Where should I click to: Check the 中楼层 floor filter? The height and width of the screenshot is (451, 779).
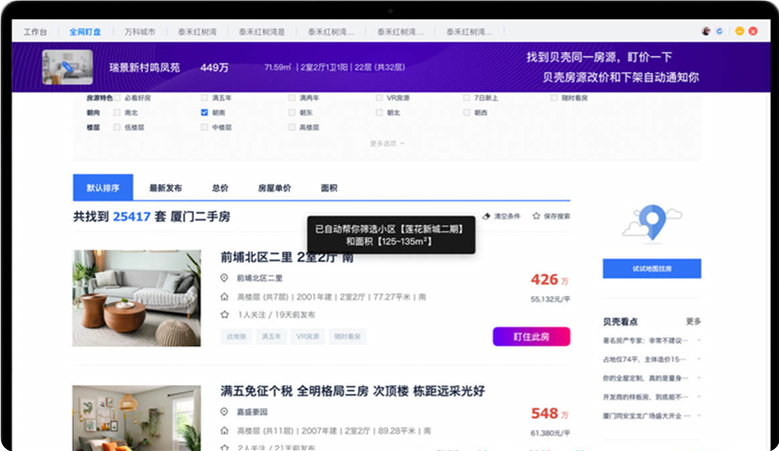tap(204, 128)
